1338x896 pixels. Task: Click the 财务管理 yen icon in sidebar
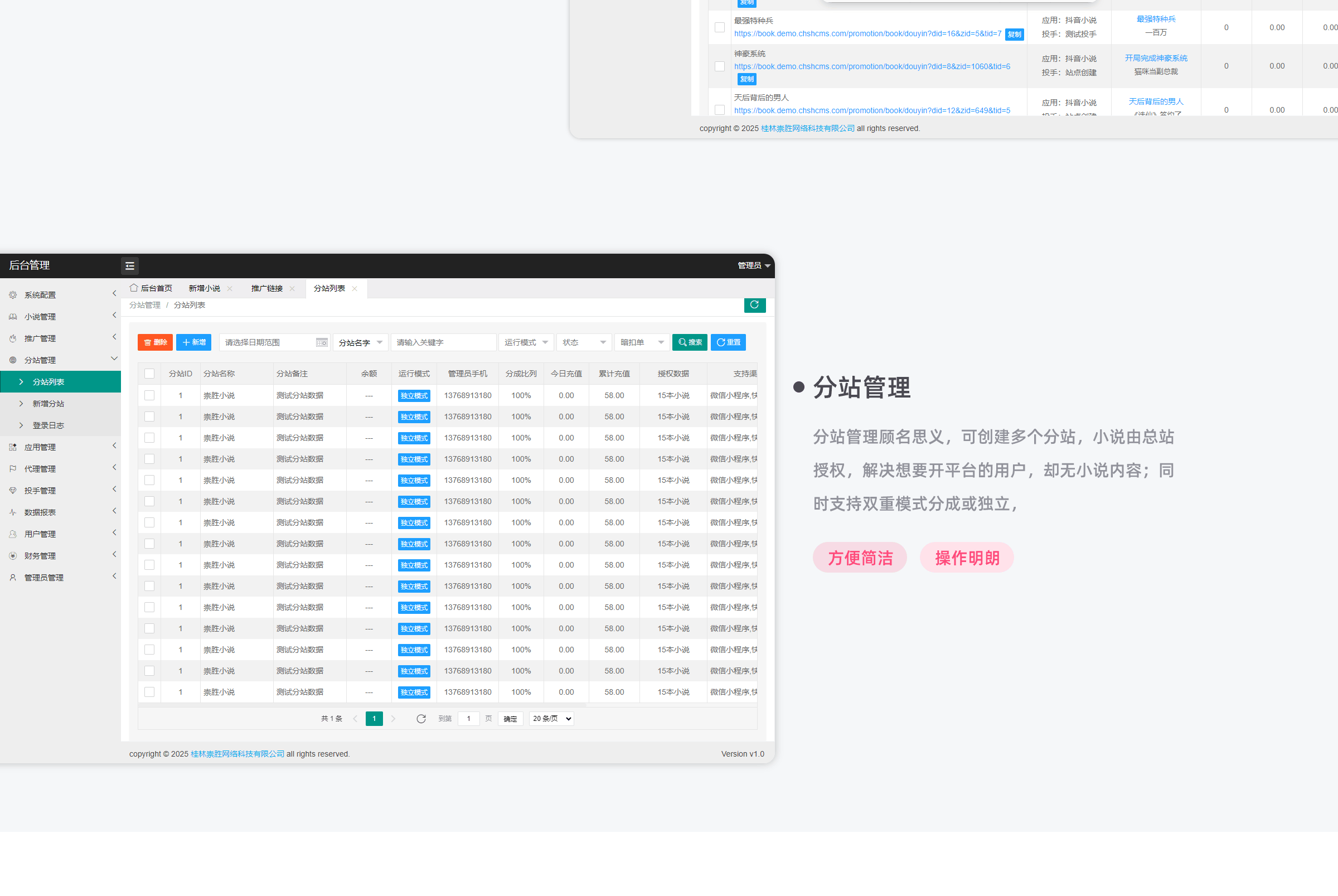point(13,556)
